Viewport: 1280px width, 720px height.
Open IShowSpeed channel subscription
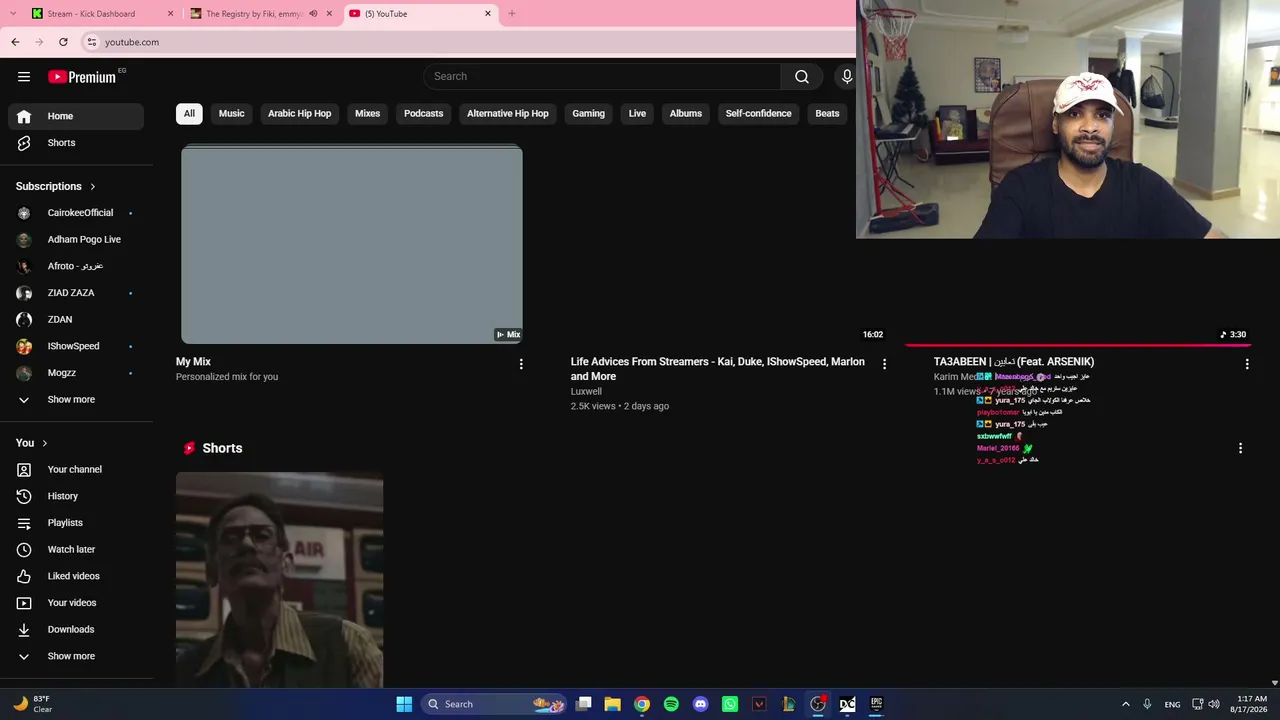[x=76, y=346]
